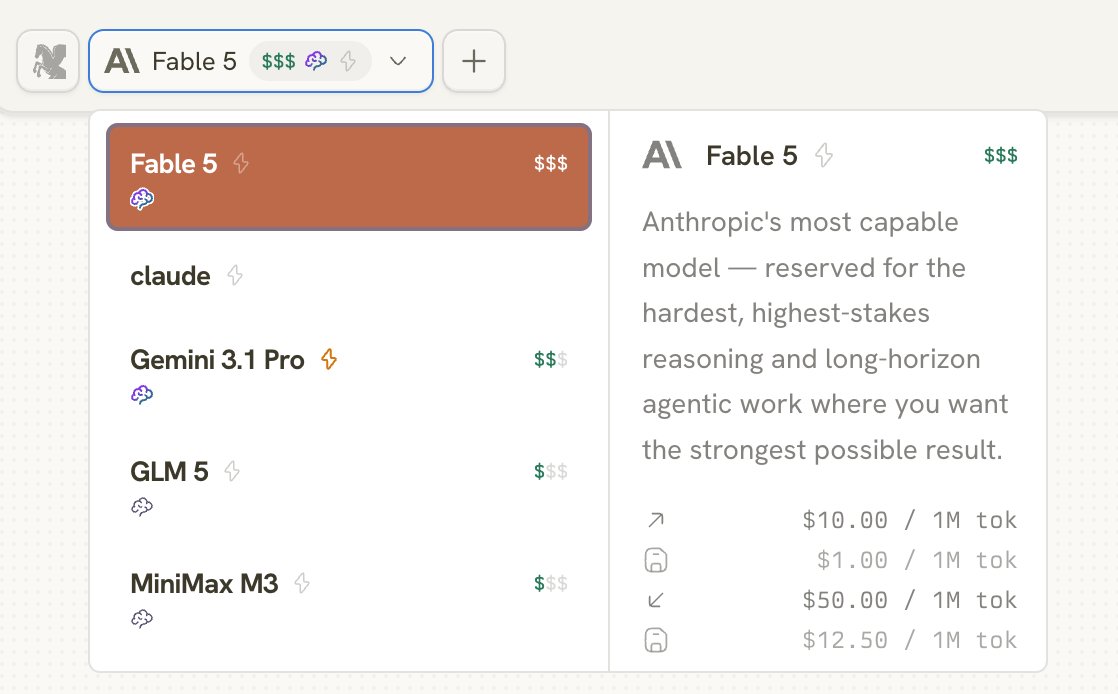1118x694 pixels.
Task: Click orange lightning icon beside Gemini 3.1 Pro
Action: [329, 359]
